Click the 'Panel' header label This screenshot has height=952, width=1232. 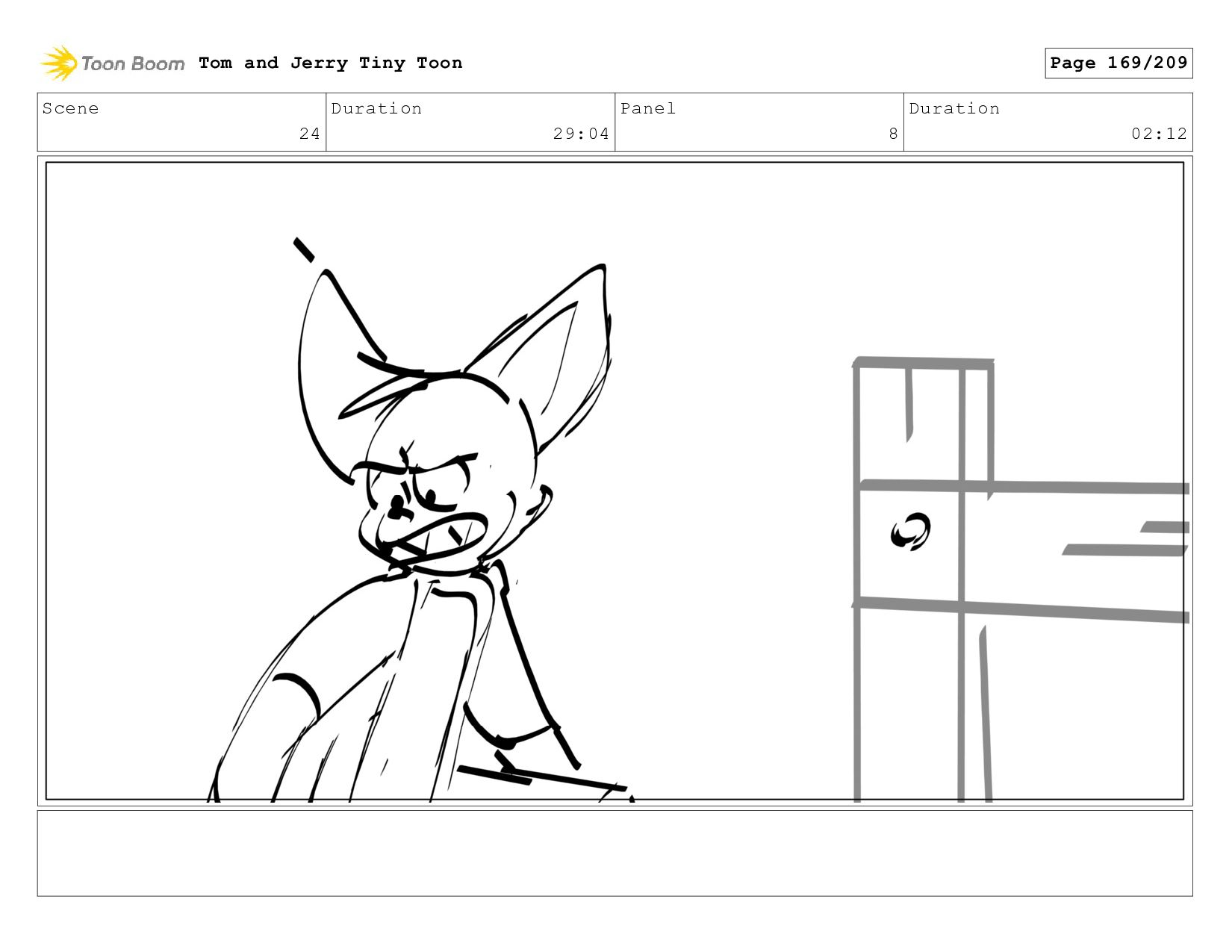point(648,108)
